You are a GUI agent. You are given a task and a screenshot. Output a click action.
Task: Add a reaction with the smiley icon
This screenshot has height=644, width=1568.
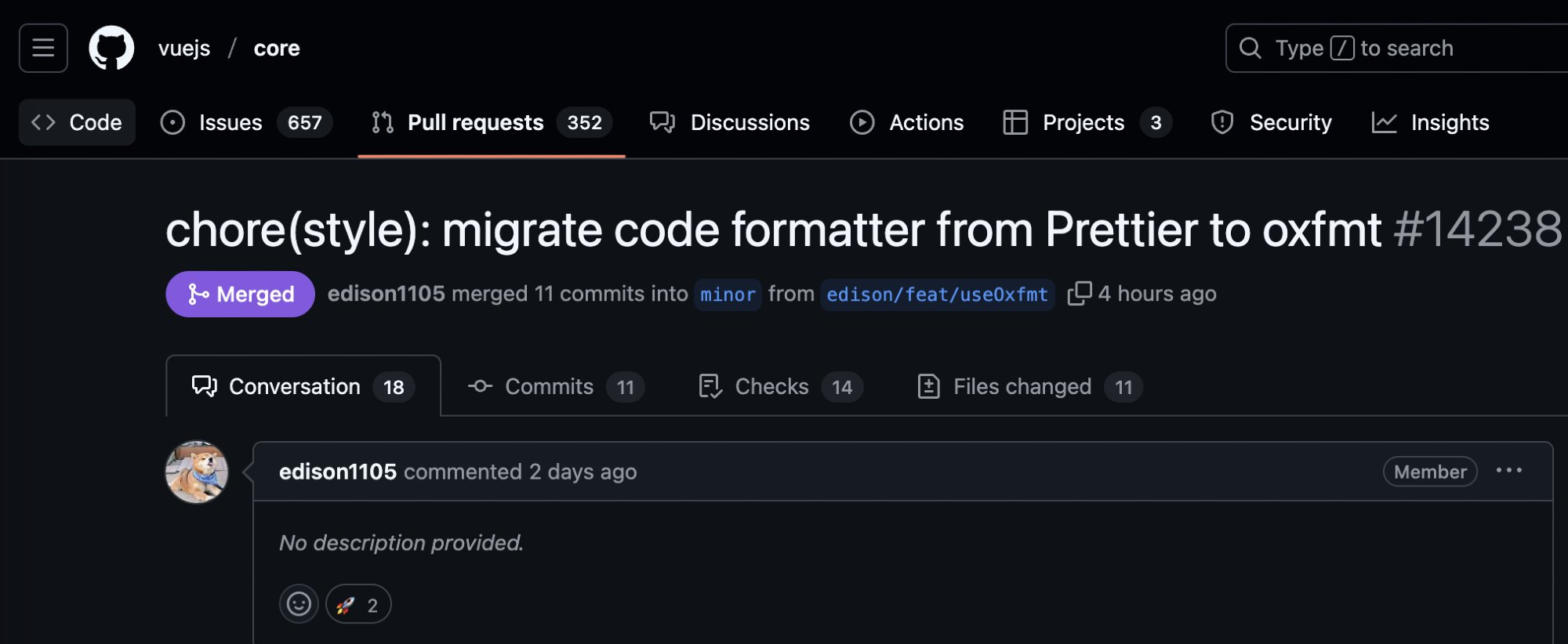pyautogui.click(x=299, y=604)
